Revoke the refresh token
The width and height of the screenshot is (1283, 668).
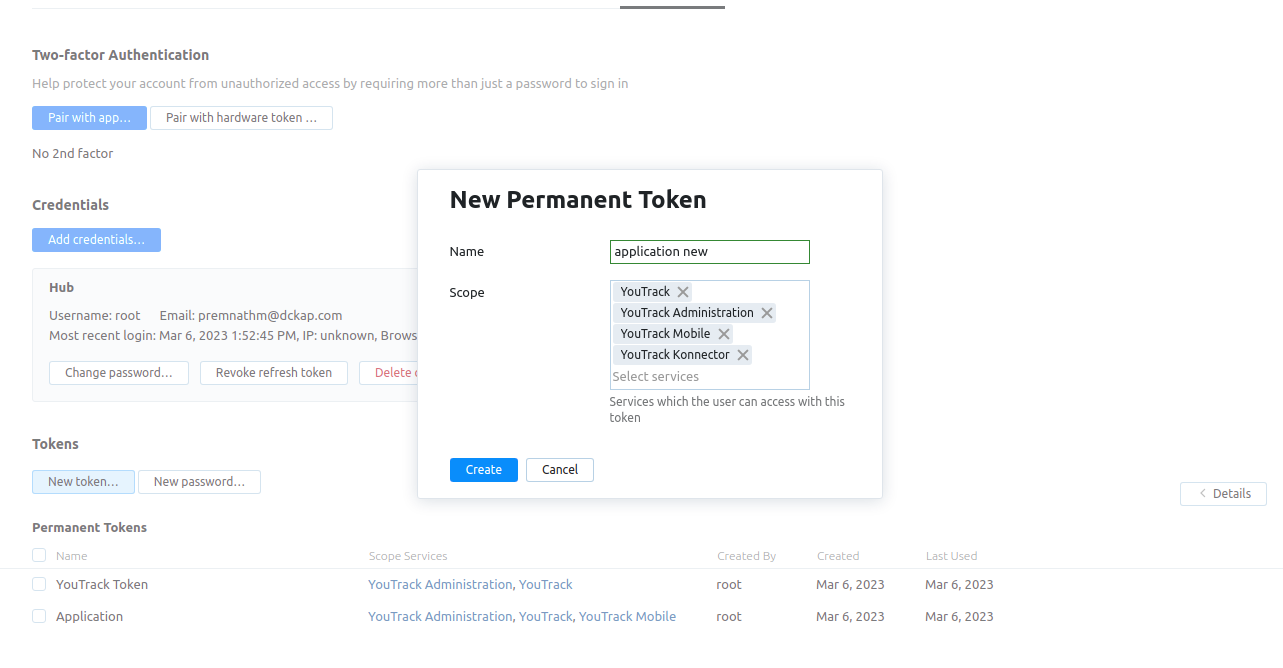[273, 372]
